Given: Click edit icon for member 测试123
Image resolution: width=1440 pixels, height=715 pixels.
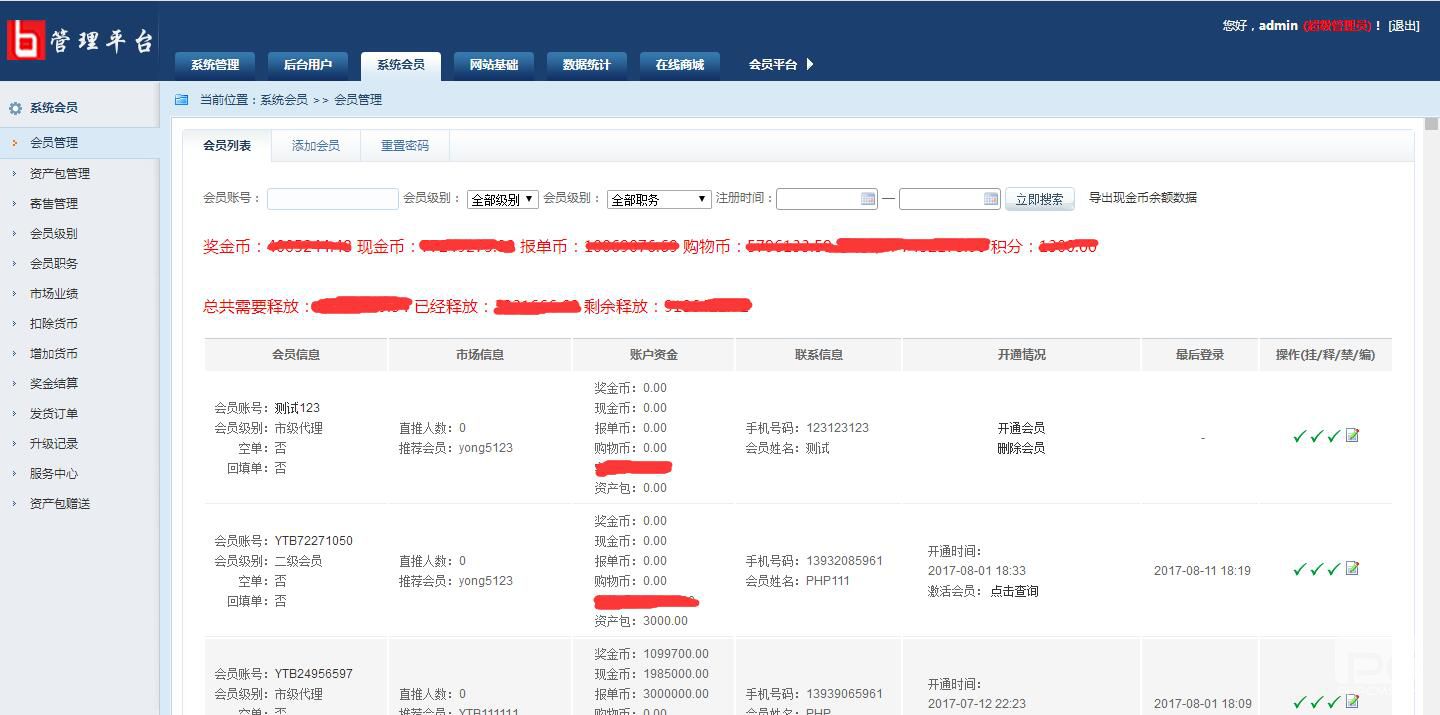Looking at the screenshot, I should point(1352,436).
